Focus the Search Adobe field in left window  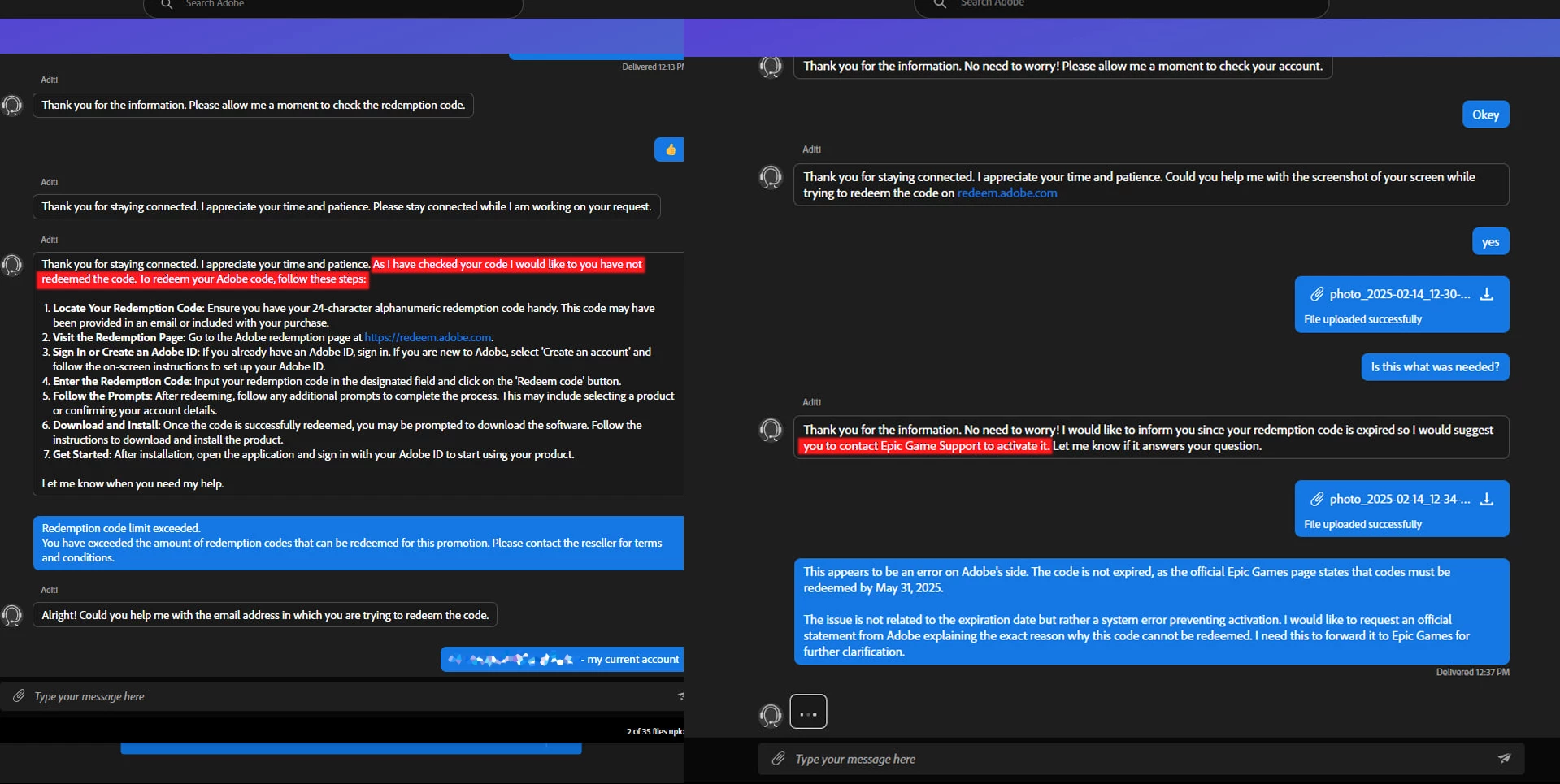[333, 6]
